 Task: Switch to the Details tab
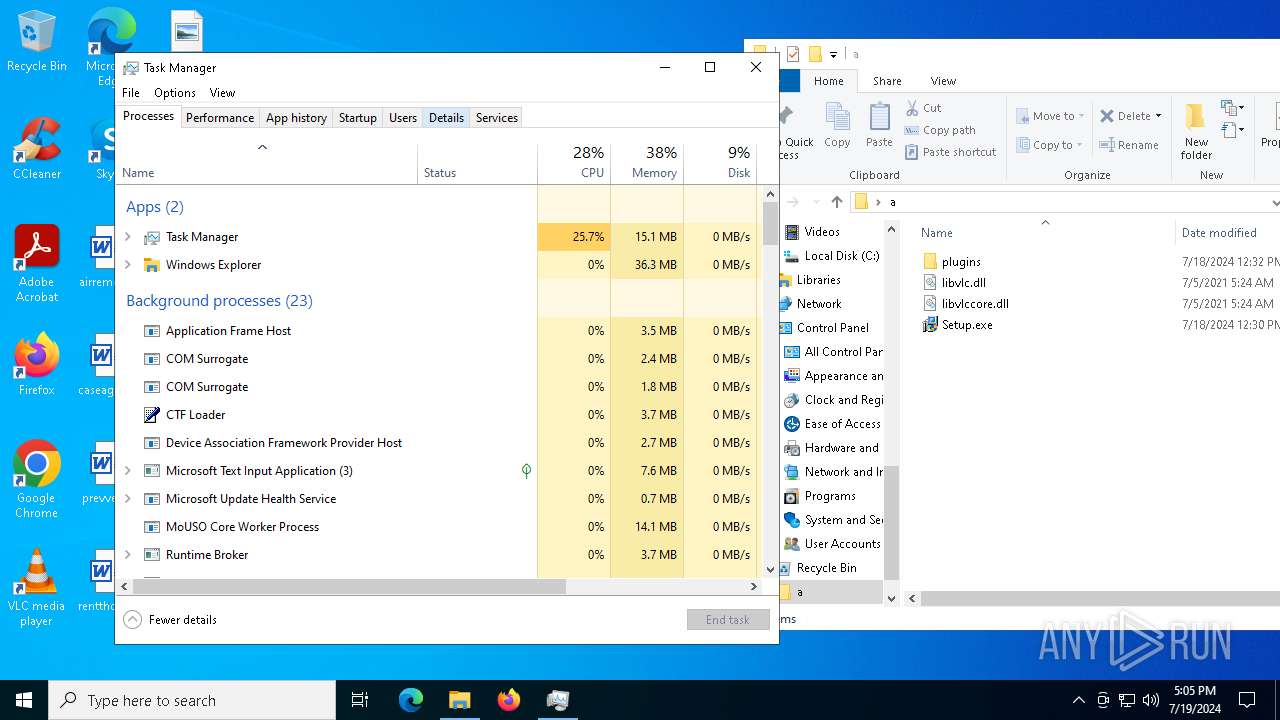[x=446, y=118]
